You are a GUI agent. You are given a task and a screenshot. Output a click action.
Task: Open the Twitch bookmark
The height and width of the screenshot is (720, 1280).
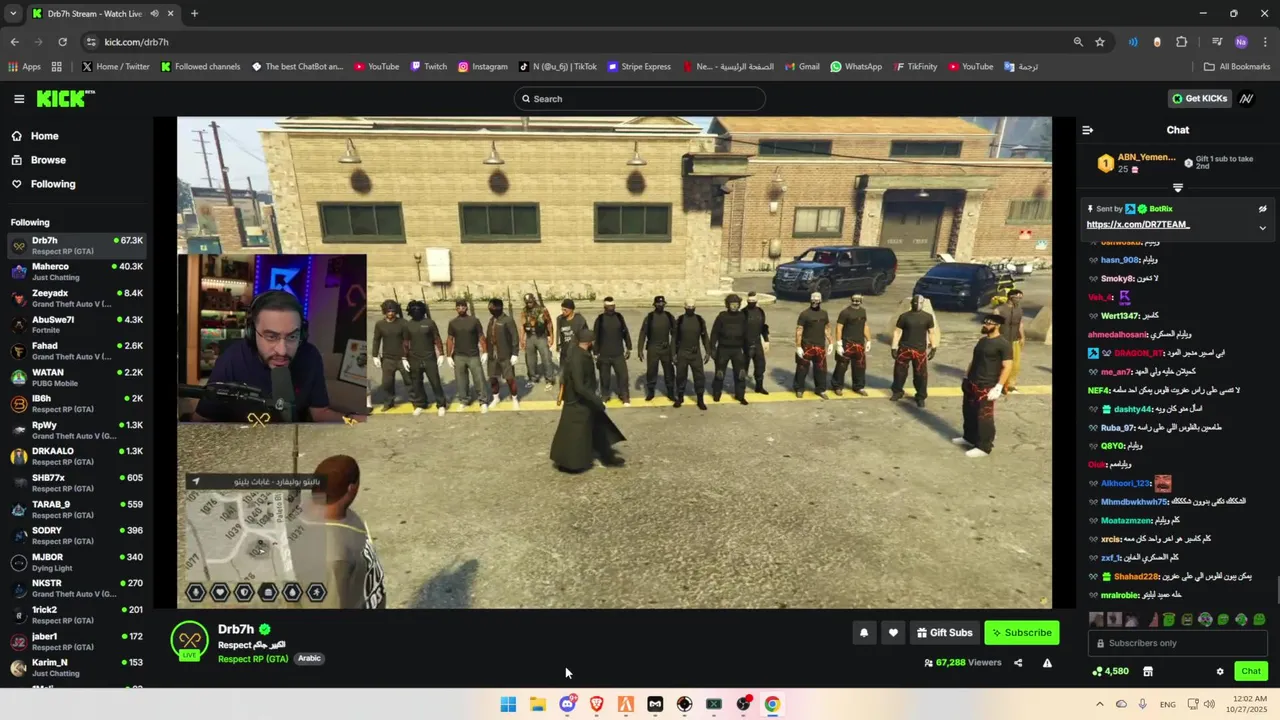428,67
